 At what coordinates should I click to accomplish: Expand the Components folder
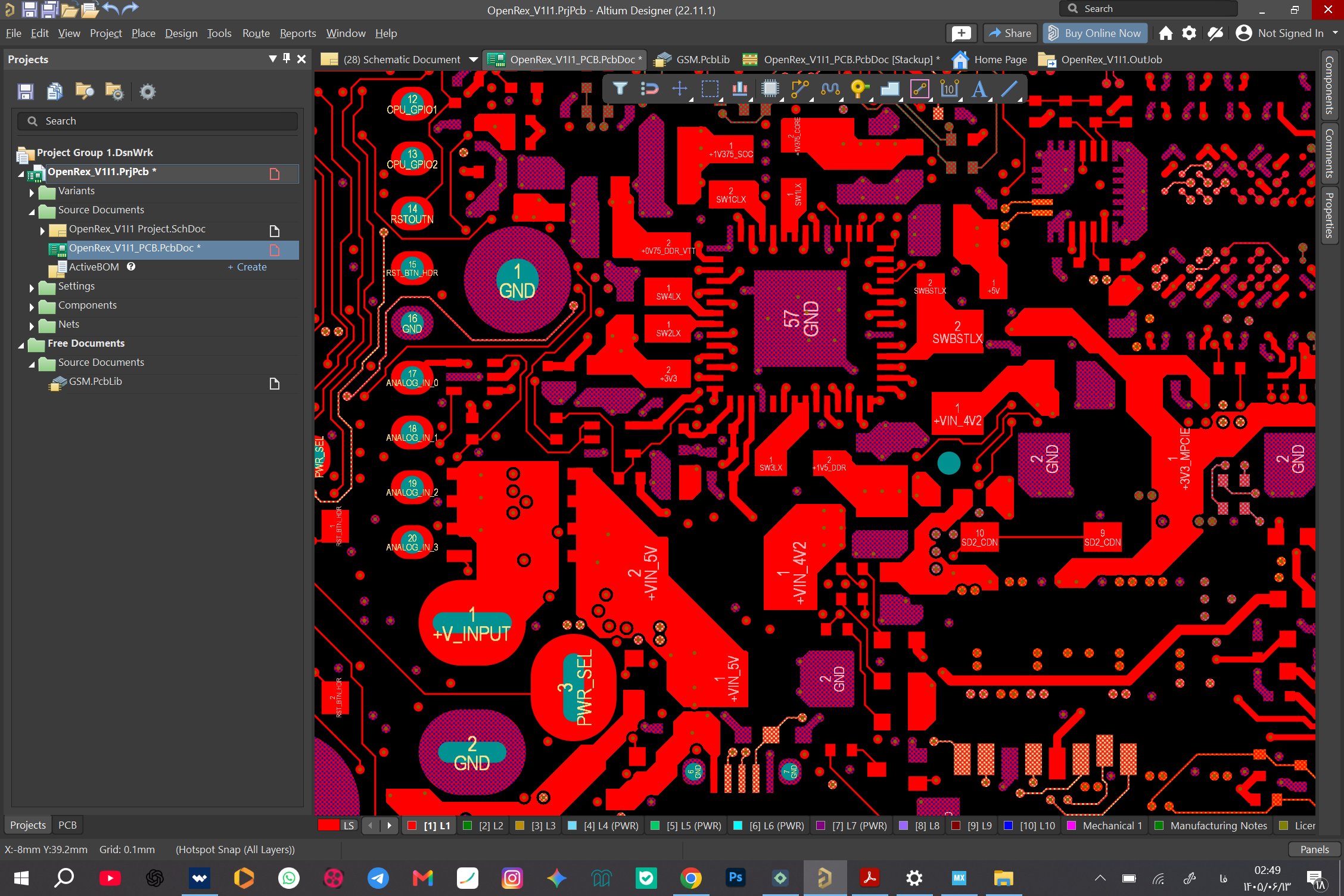tap(32, 306)
